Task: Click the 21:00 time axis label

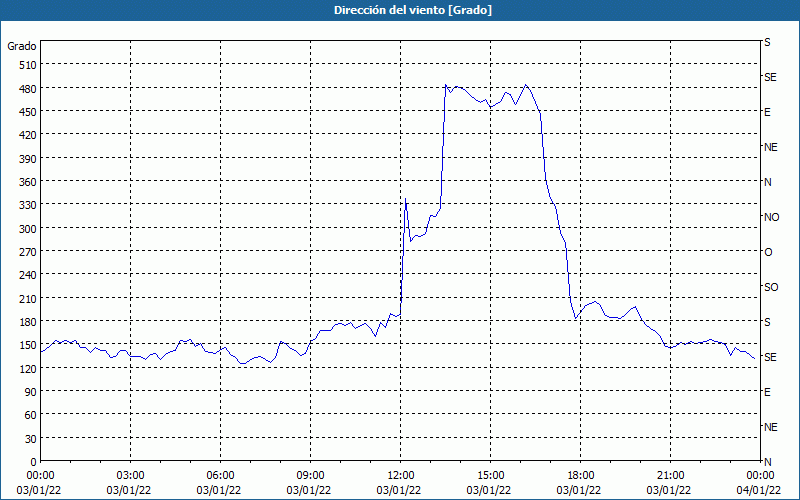Action: (670, 476)
